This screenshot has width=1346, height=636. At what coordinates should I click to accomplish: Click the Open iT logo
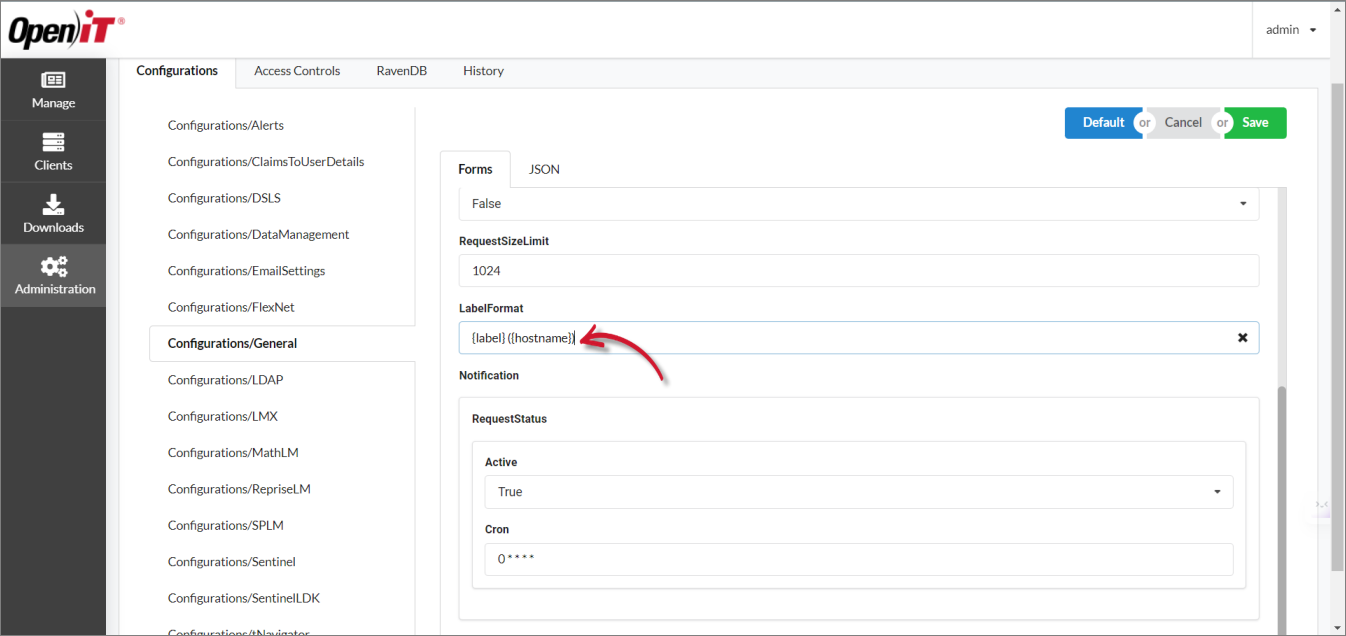(x=62, y=29)
